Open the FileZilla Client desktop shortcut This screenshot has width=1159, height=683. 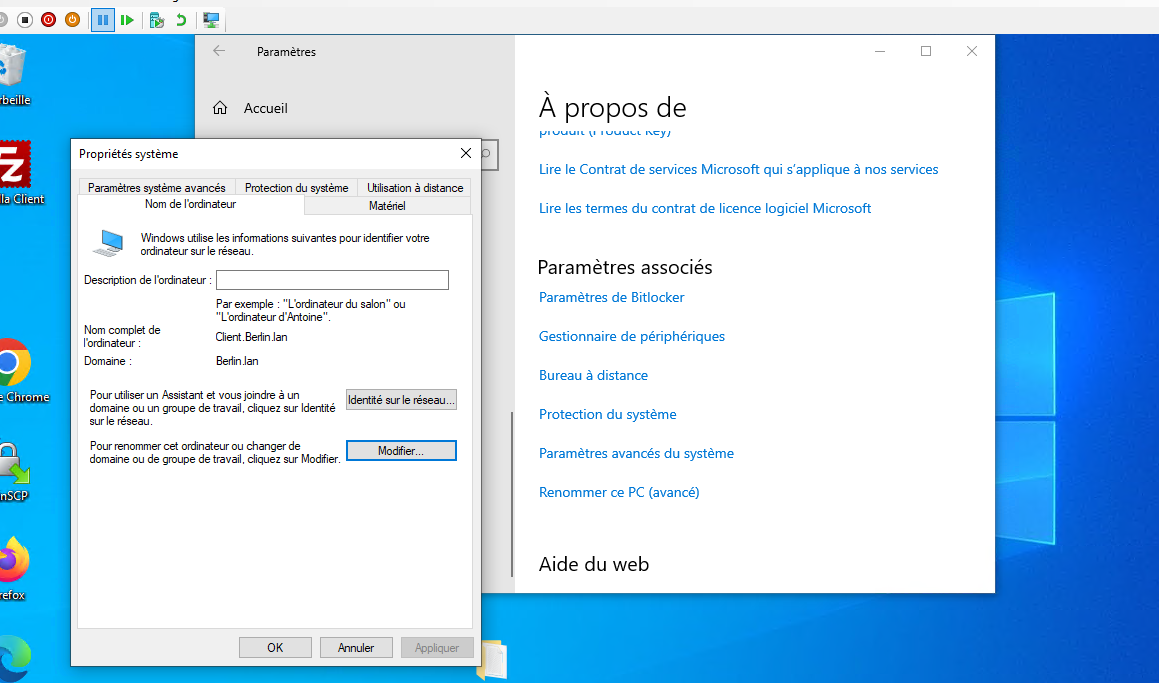point(14,165)
